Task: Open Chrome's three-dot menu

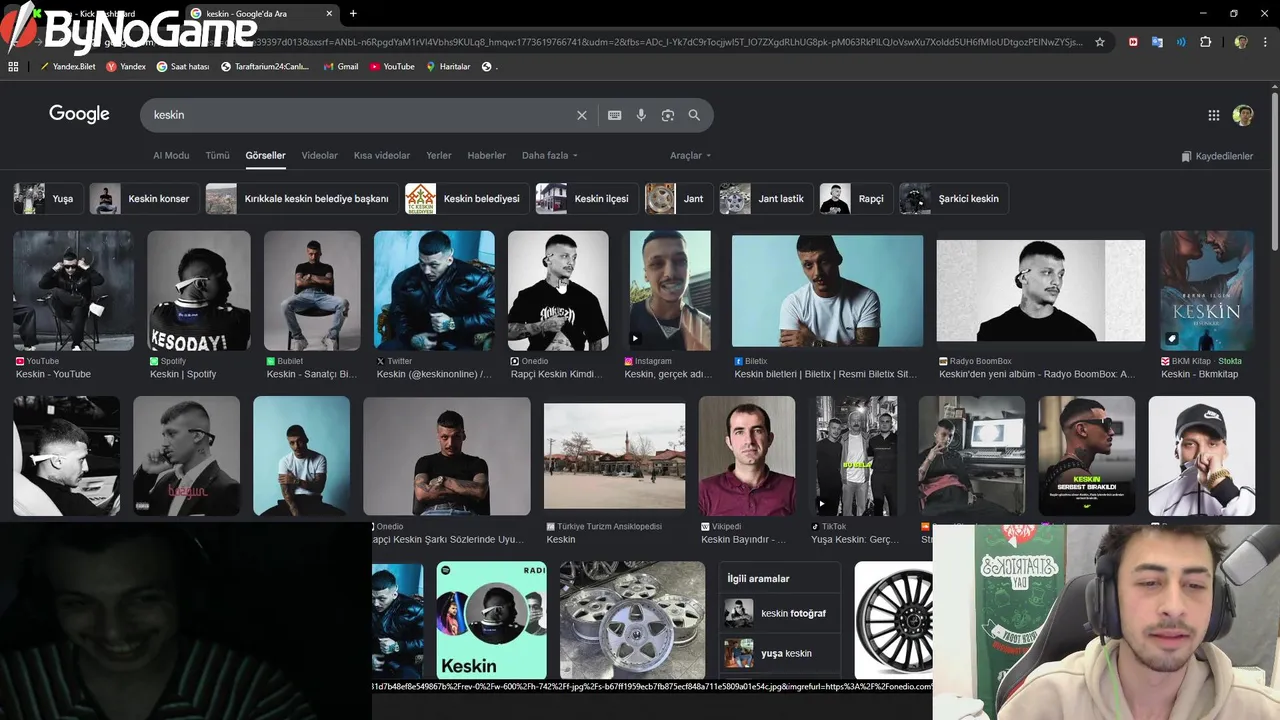Action: tap(1265, 42)
